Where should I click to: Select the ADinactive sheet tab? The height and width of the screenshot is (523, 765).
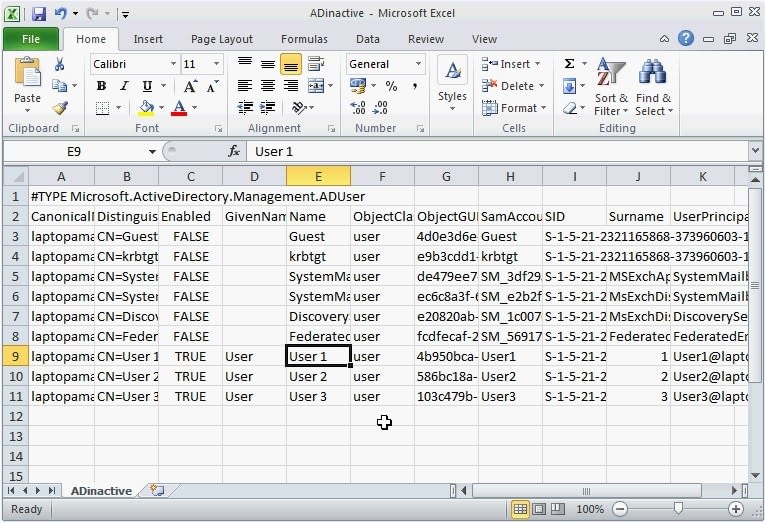coord(101,490)
